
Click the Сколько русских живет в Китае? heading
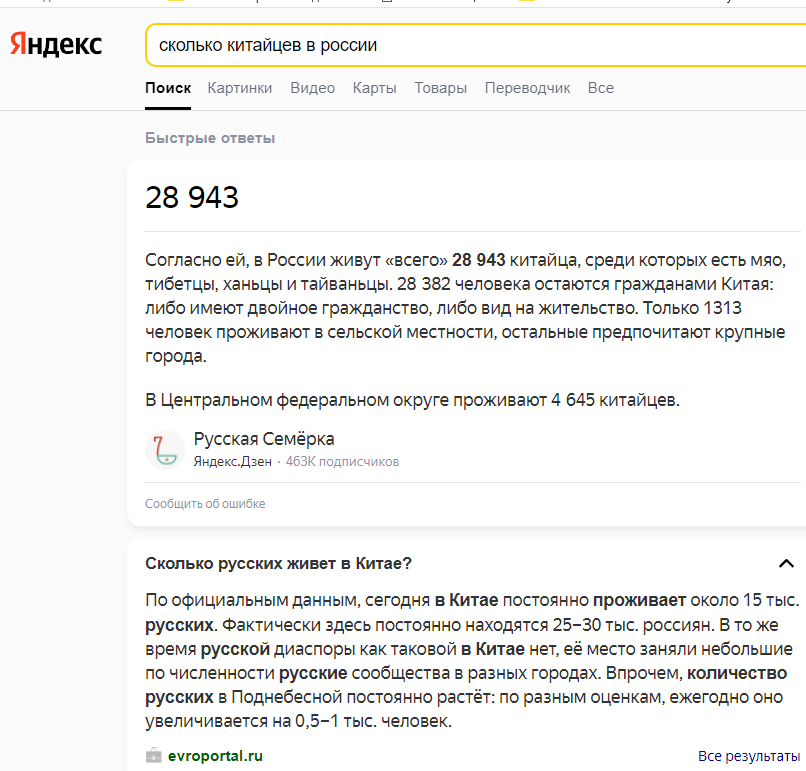[x=278, y=563]
